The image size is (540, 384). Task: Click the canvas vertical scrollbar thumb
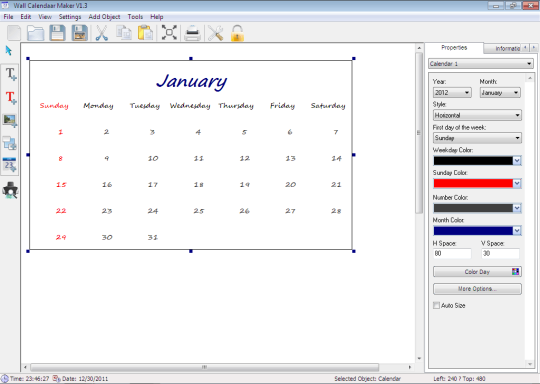click(x=419, y=133)
